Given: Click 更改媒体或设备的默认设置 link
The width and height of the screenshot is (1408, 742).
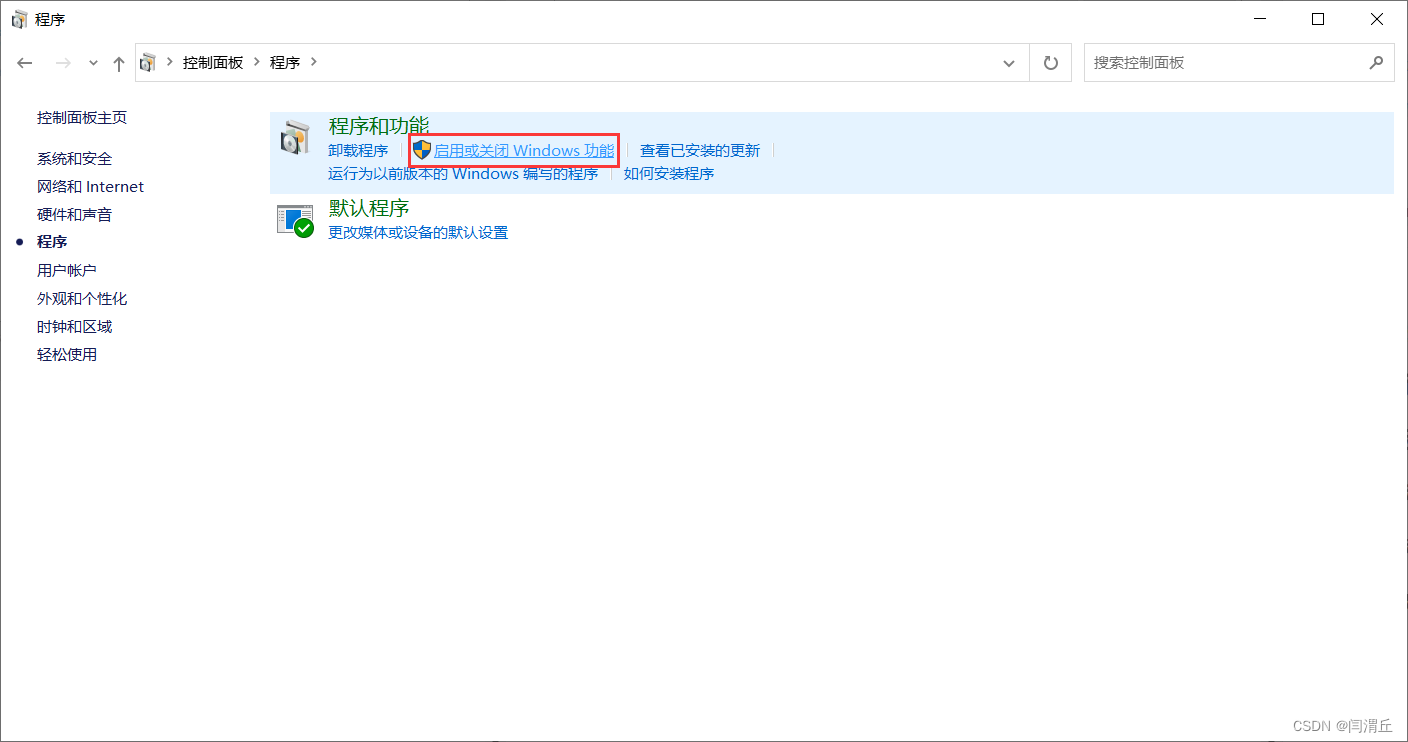Looking at the screenshot, I should pos(418,233).
